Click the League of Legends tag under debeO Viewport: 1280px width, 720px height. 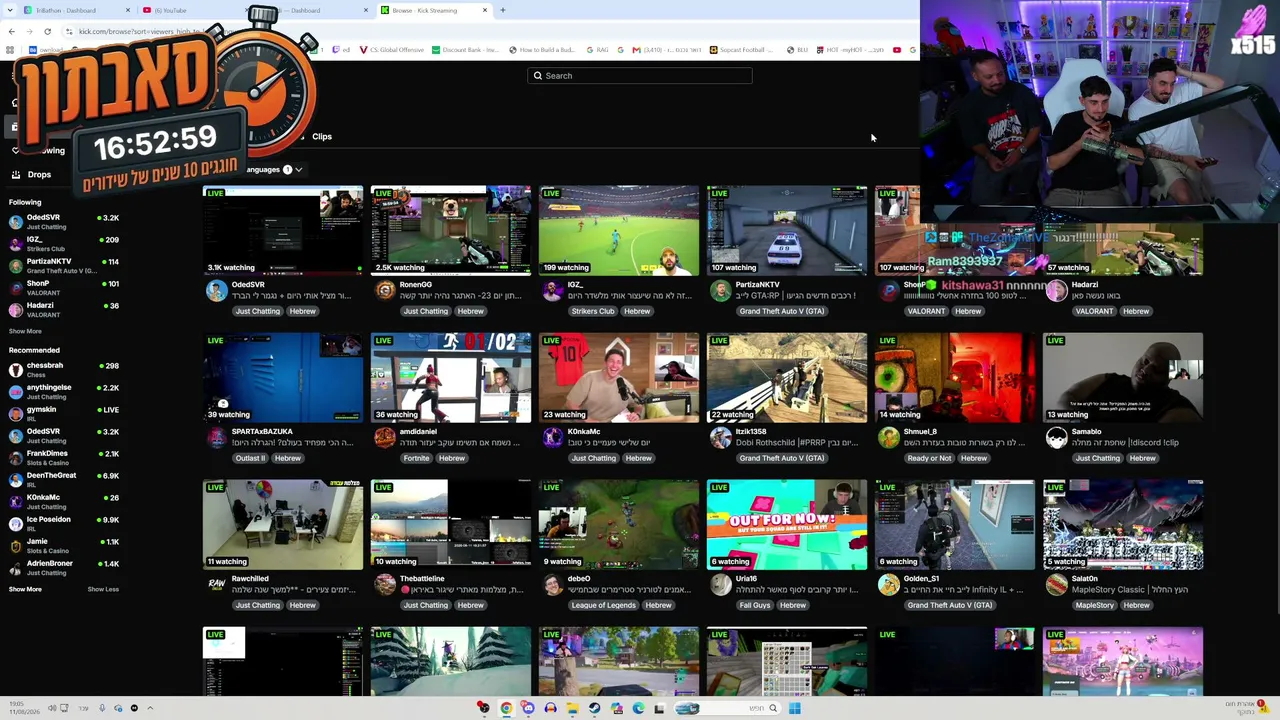(603, 606)
